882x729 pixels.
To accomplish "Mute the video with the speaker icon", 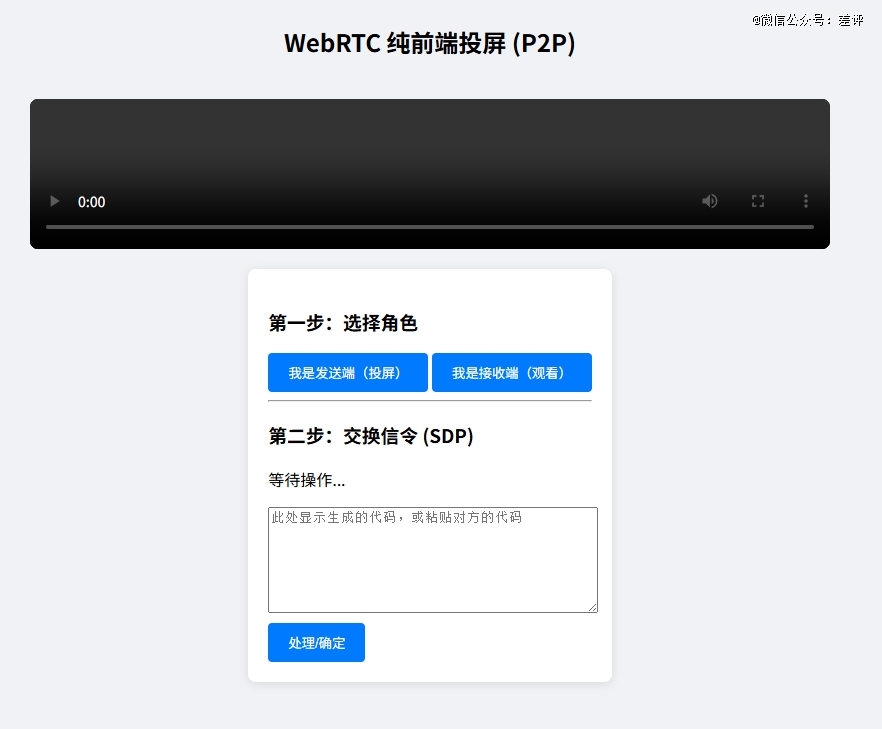I will 710,201.
